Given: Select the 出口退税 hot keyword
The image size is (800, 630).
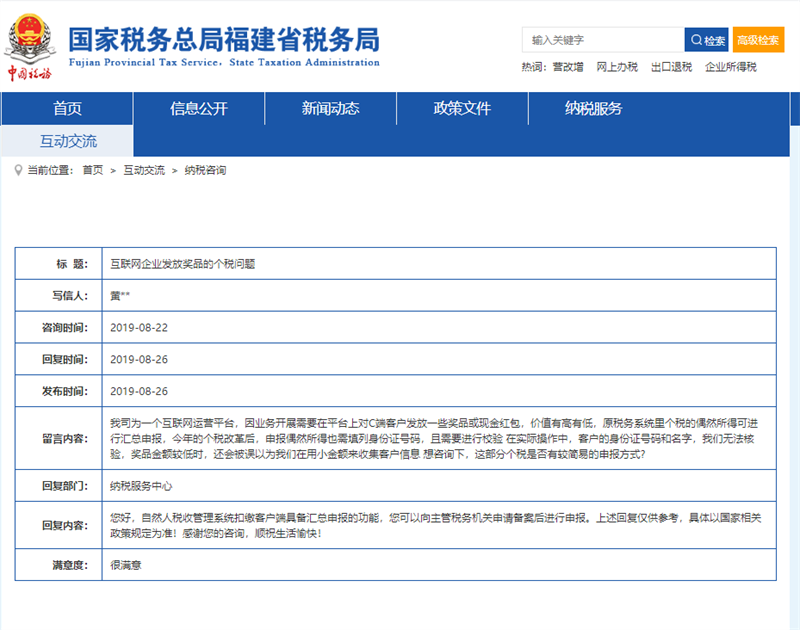Looking at the screenshot, I should (671, 67).
